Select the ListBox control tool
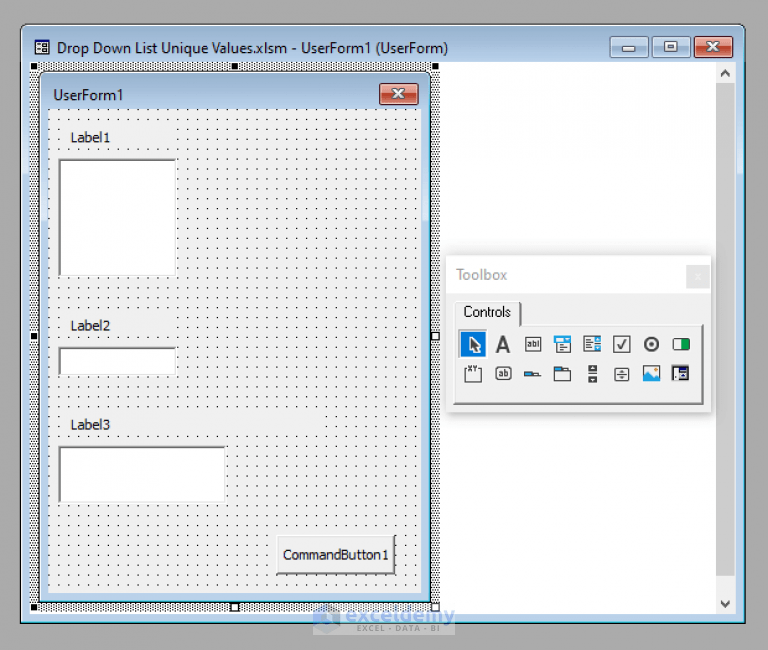This screenshot has width=768, height=650. pos(592,344)
